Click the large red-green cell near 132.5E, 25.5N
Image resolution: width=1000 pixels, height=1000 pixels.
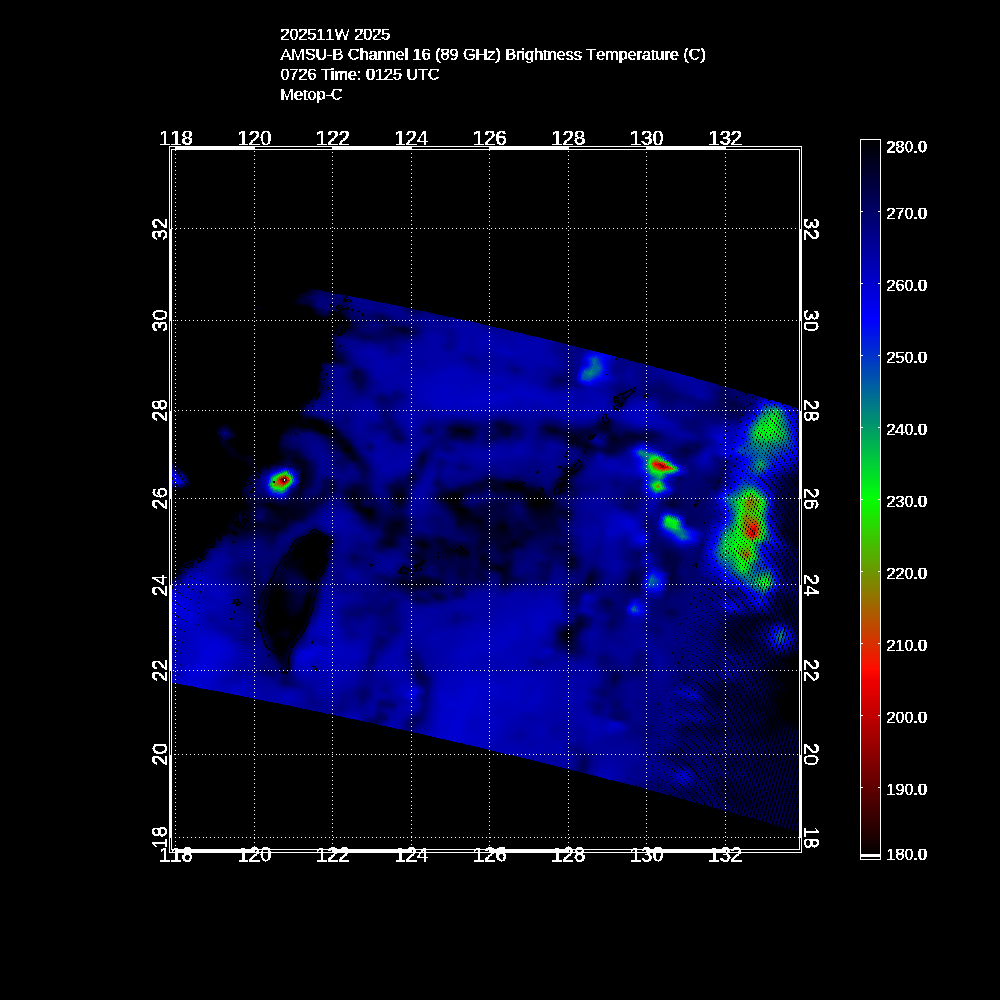click(x=750, y=527)
